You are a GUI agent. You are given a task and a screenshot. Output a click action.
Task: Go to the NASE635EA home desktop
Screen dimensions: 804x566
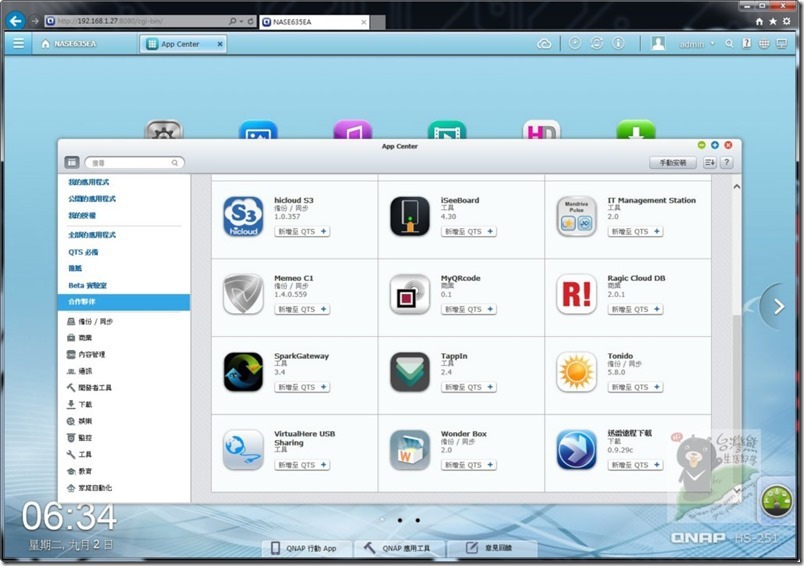(x=69, y=44)
